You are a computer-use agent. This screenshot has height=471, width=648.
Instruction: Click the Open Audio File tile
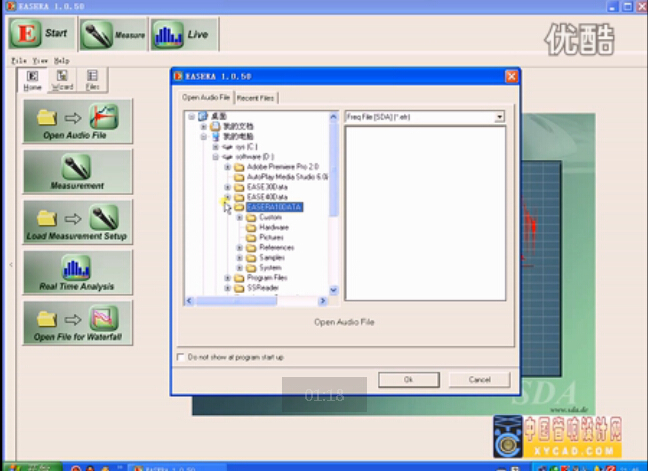78,121
